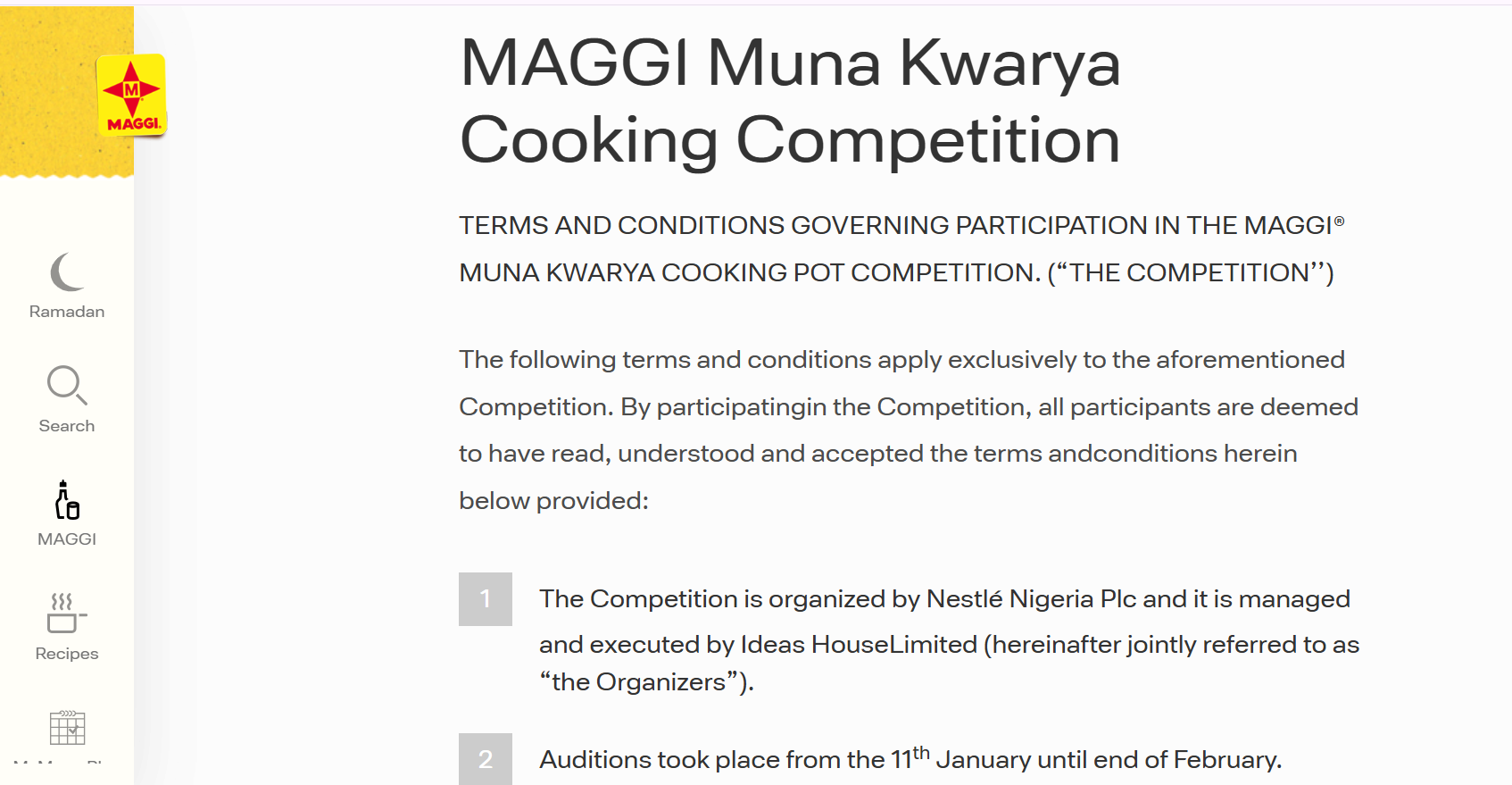Viewport: 1512px width, 785px height.
Task: Click the Search magnifying glass icon
Action: tap(67, 385)
